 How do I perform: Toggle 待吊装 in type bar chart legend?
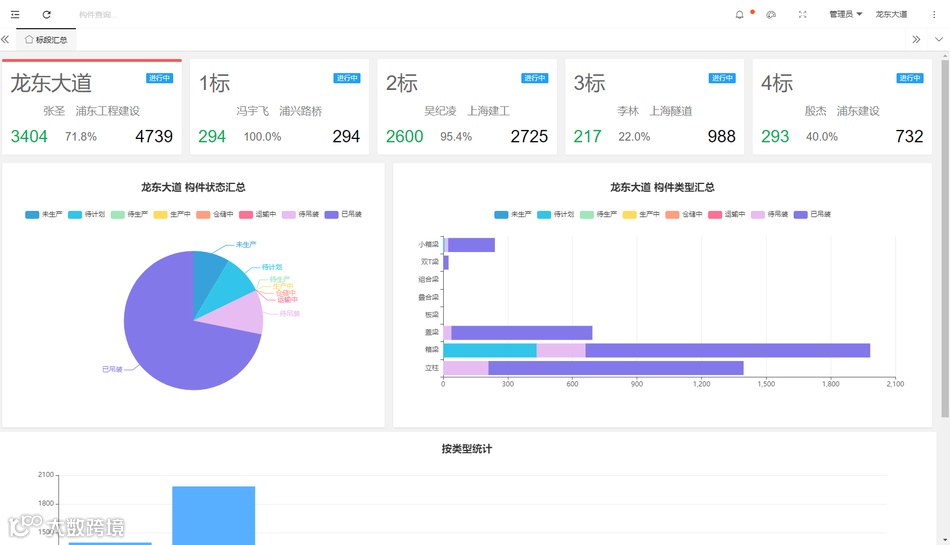[x=769, y=214]
